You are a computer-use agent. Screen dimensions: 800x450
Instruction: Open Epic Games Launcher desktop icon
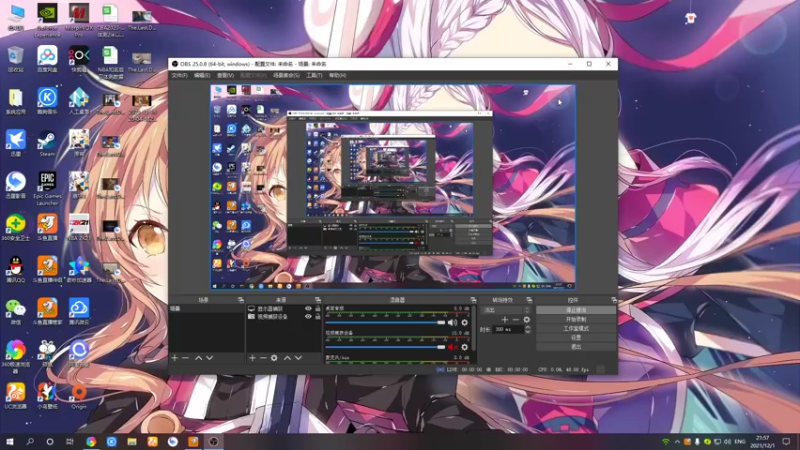[x=47, y=188]
